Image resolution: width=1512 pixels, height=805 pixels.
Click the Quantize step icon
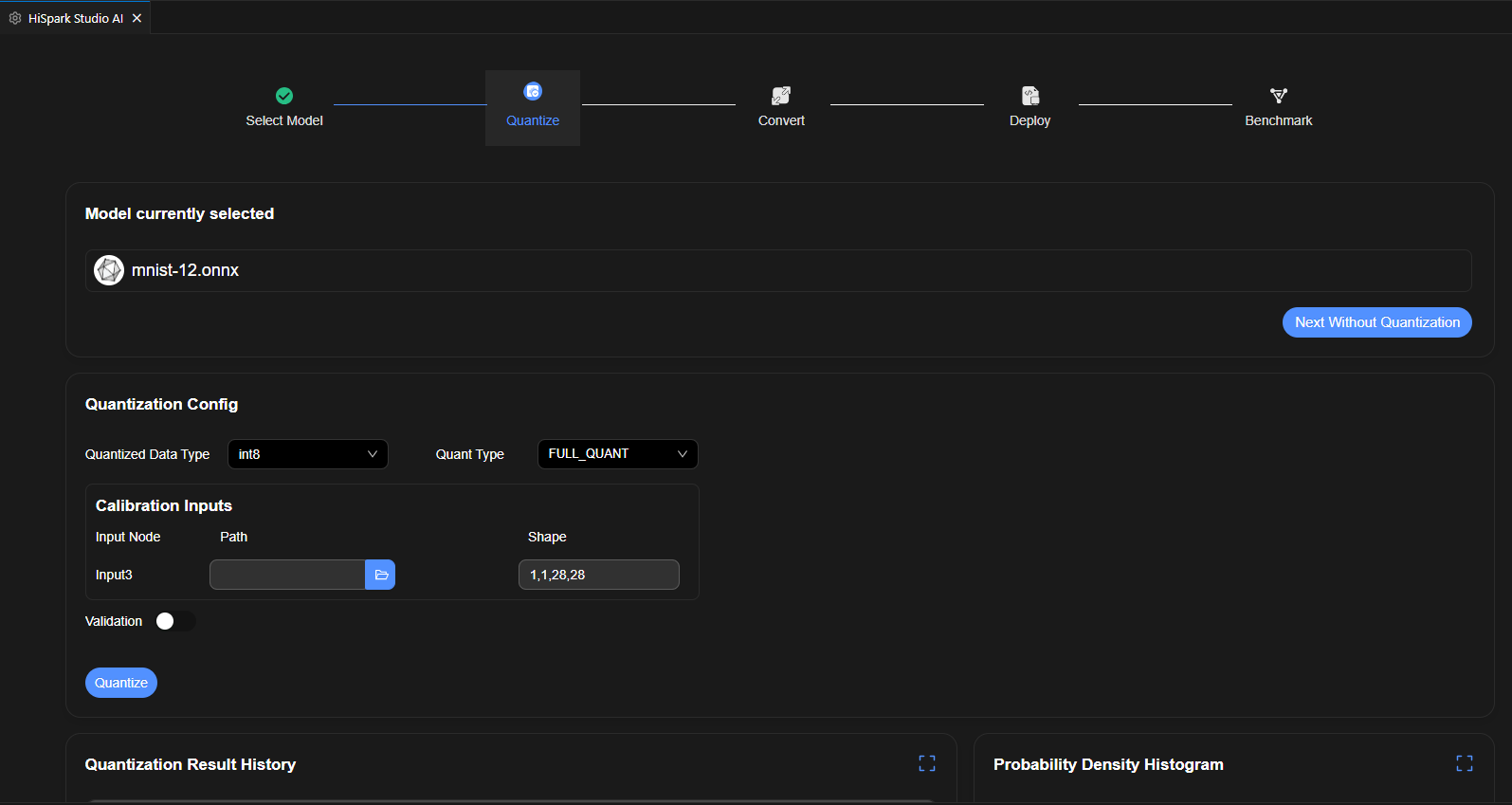[533, 91]
